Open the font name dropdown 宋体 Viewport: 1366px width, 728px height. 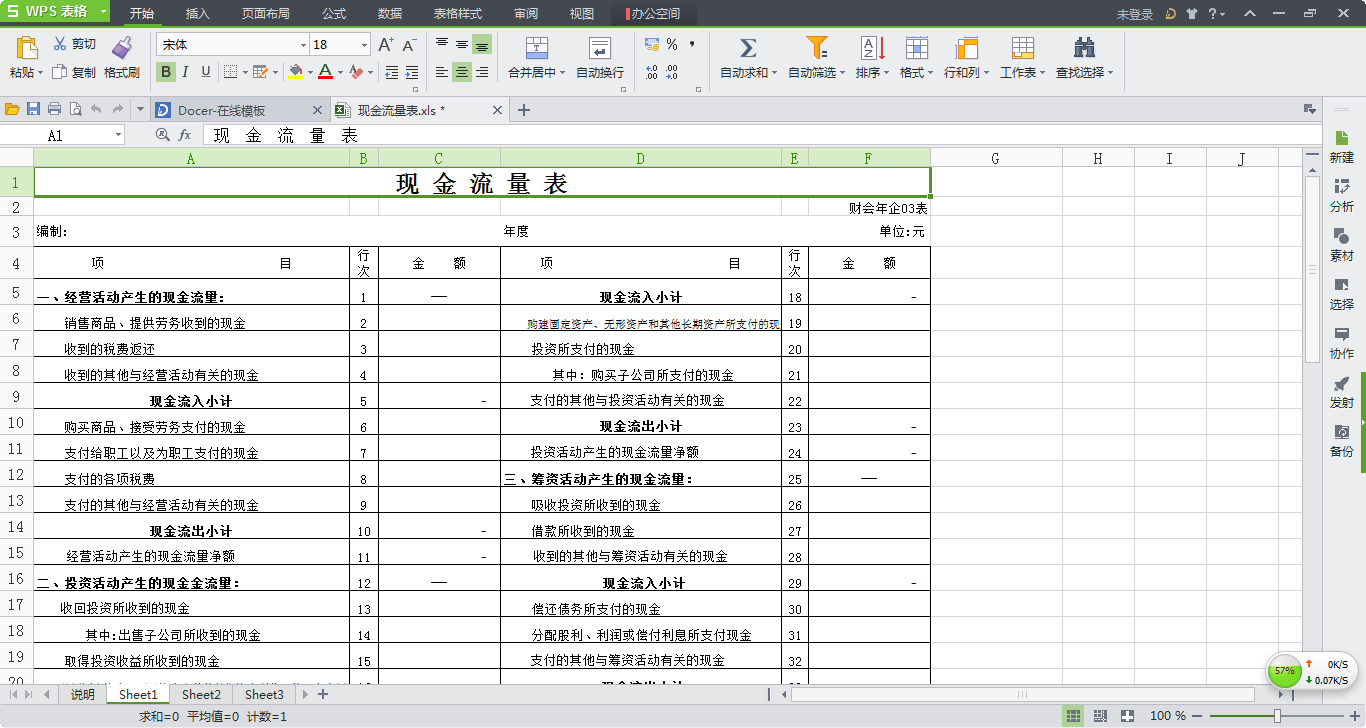click(303, 45)
